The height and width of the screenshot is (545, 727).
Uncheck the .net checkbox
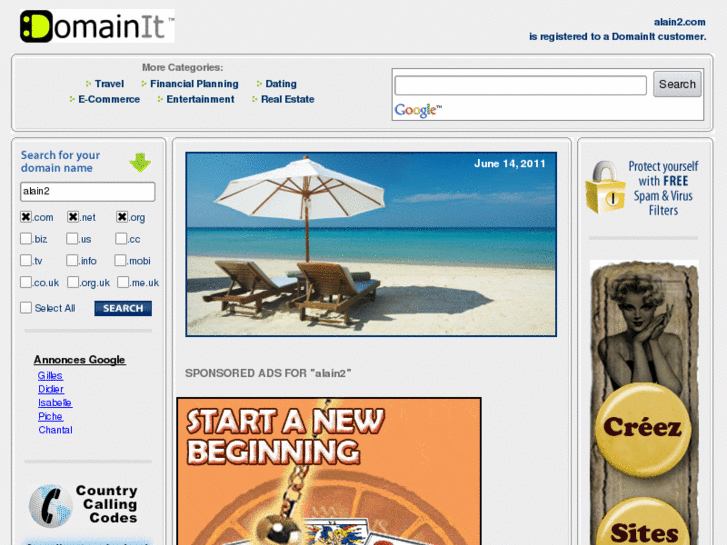(72, 217)
